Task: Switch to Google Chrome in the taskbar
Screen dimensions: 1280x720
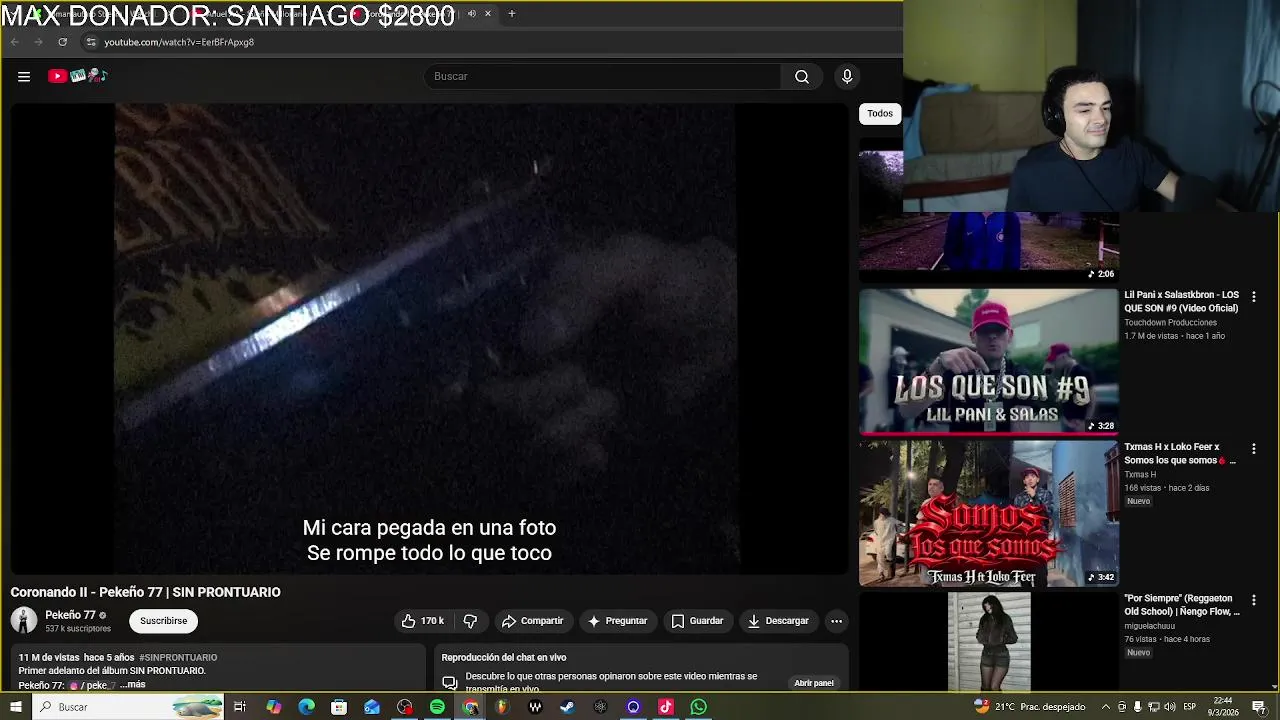Action: point(470,707)
